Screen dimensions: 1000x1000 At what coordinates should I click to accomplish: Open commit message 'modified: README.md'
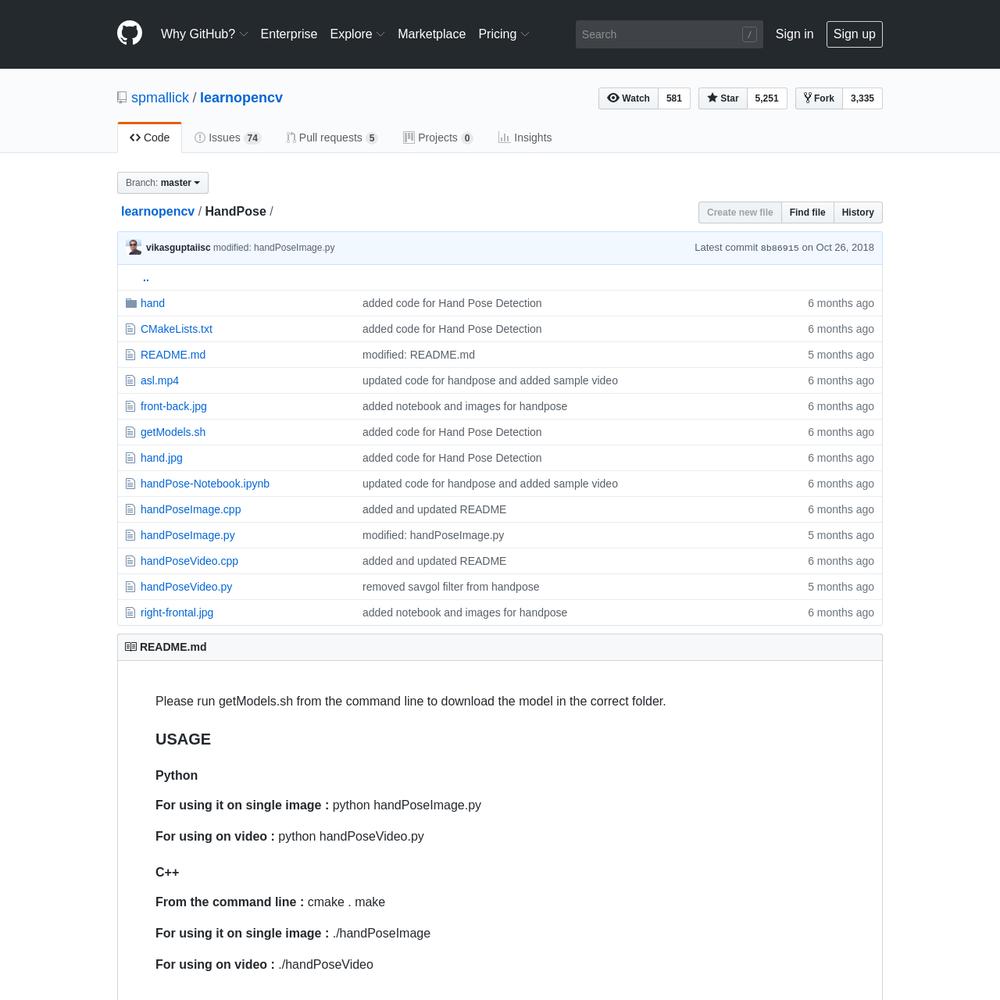coord(418,355)
